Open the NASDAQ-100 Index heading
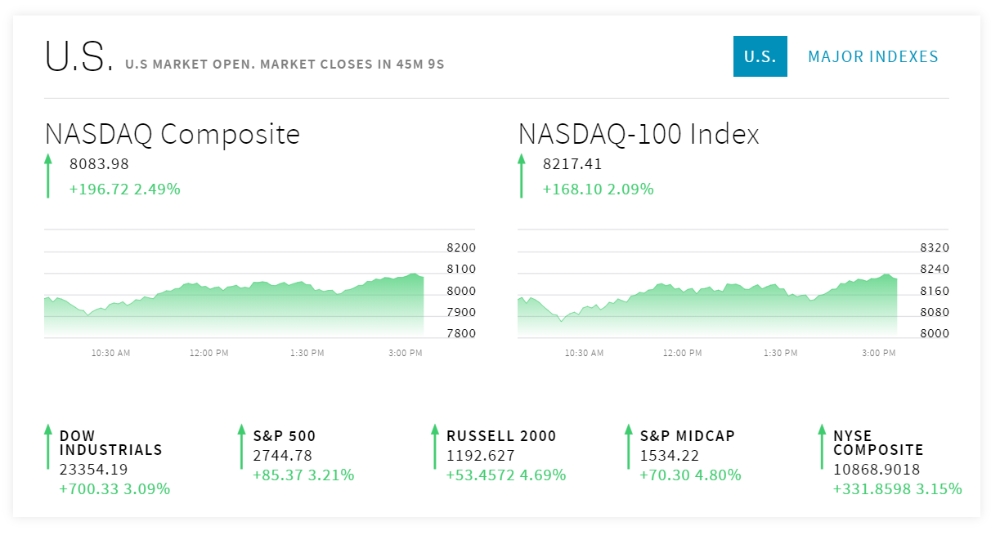 point(638,134)
